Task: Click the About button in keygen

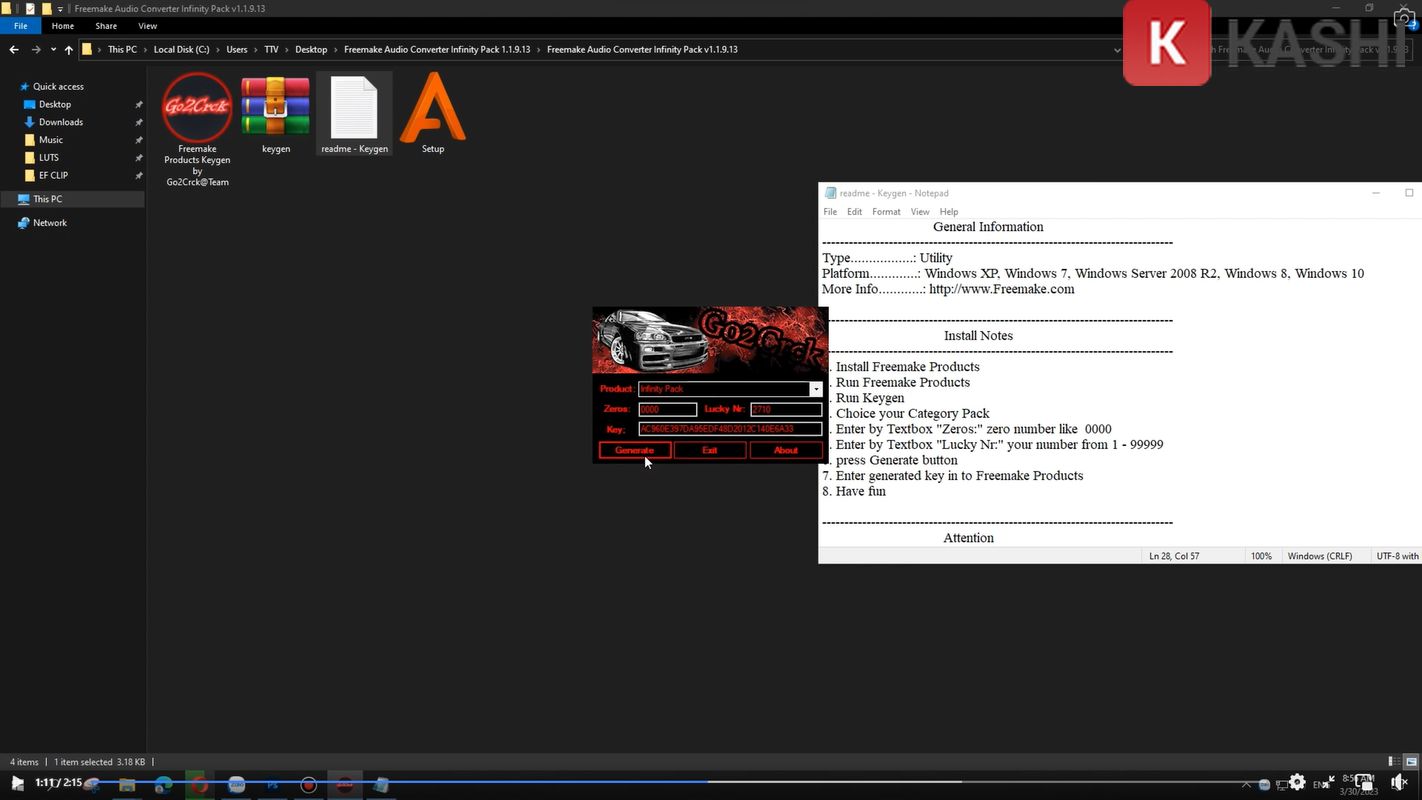Action: click(786, 450)
